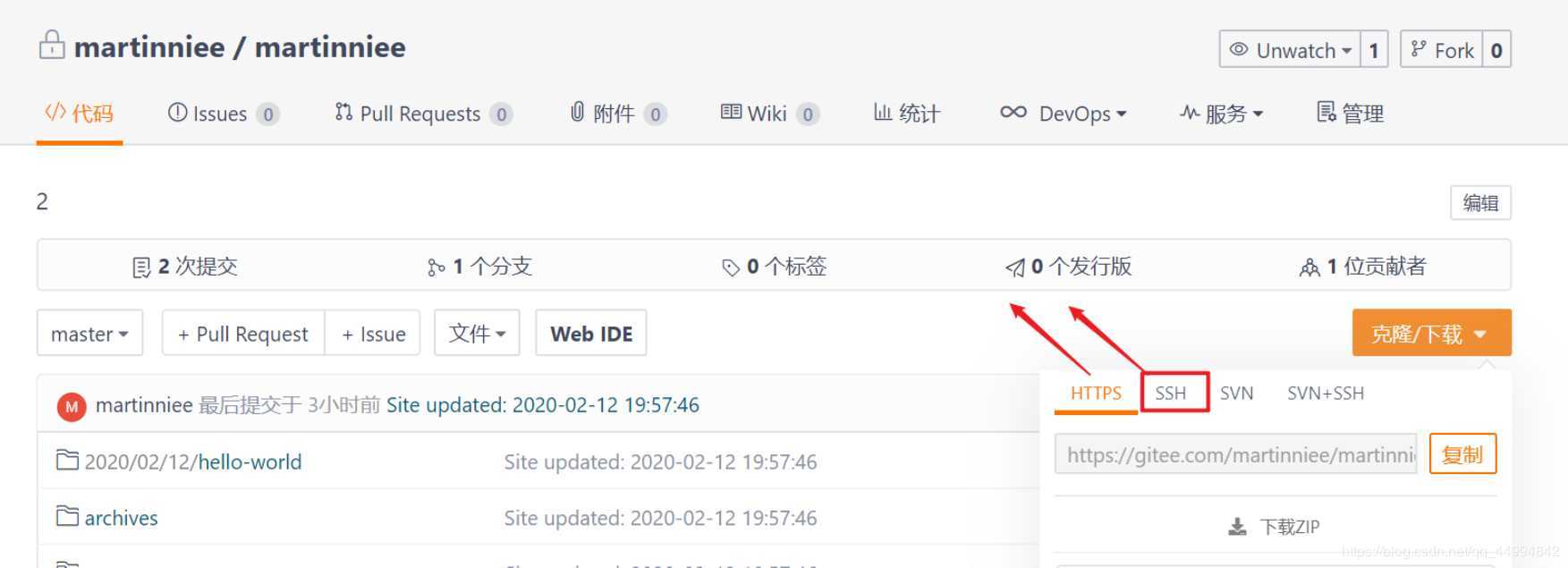Expand the DevOps menu
1568x568 pixels.
pyautogui.click(x=1064, y=114)
